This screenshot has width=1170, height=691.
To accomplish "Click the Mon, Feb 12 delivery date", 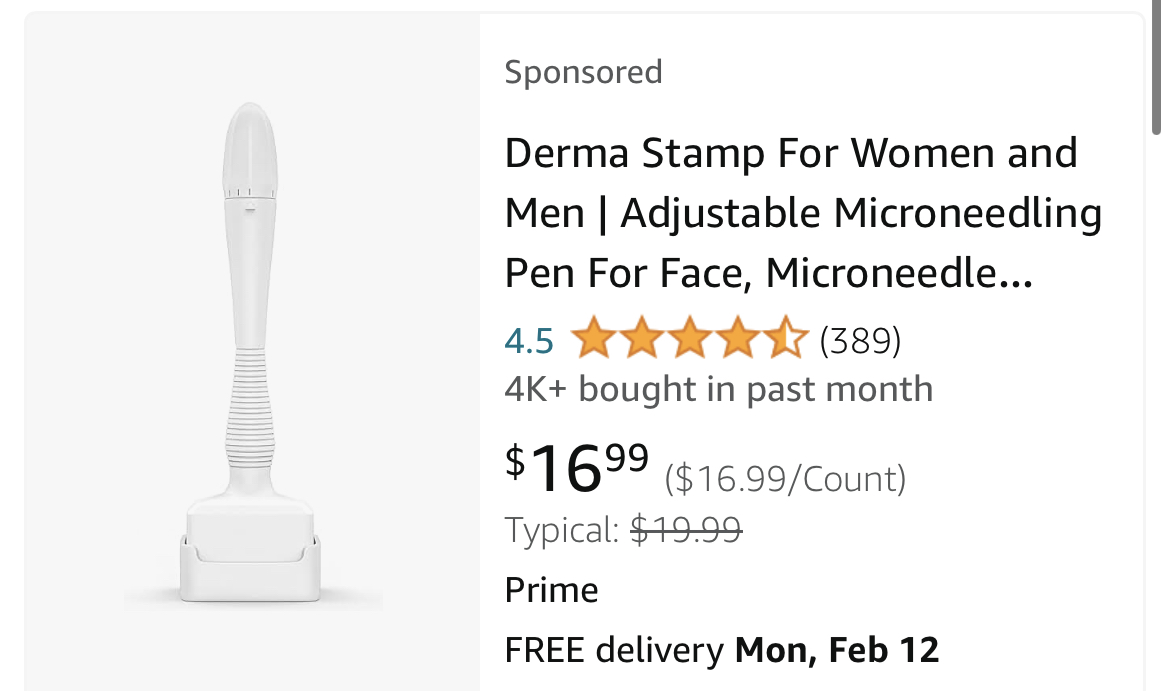I will click(x=837, y=651).
